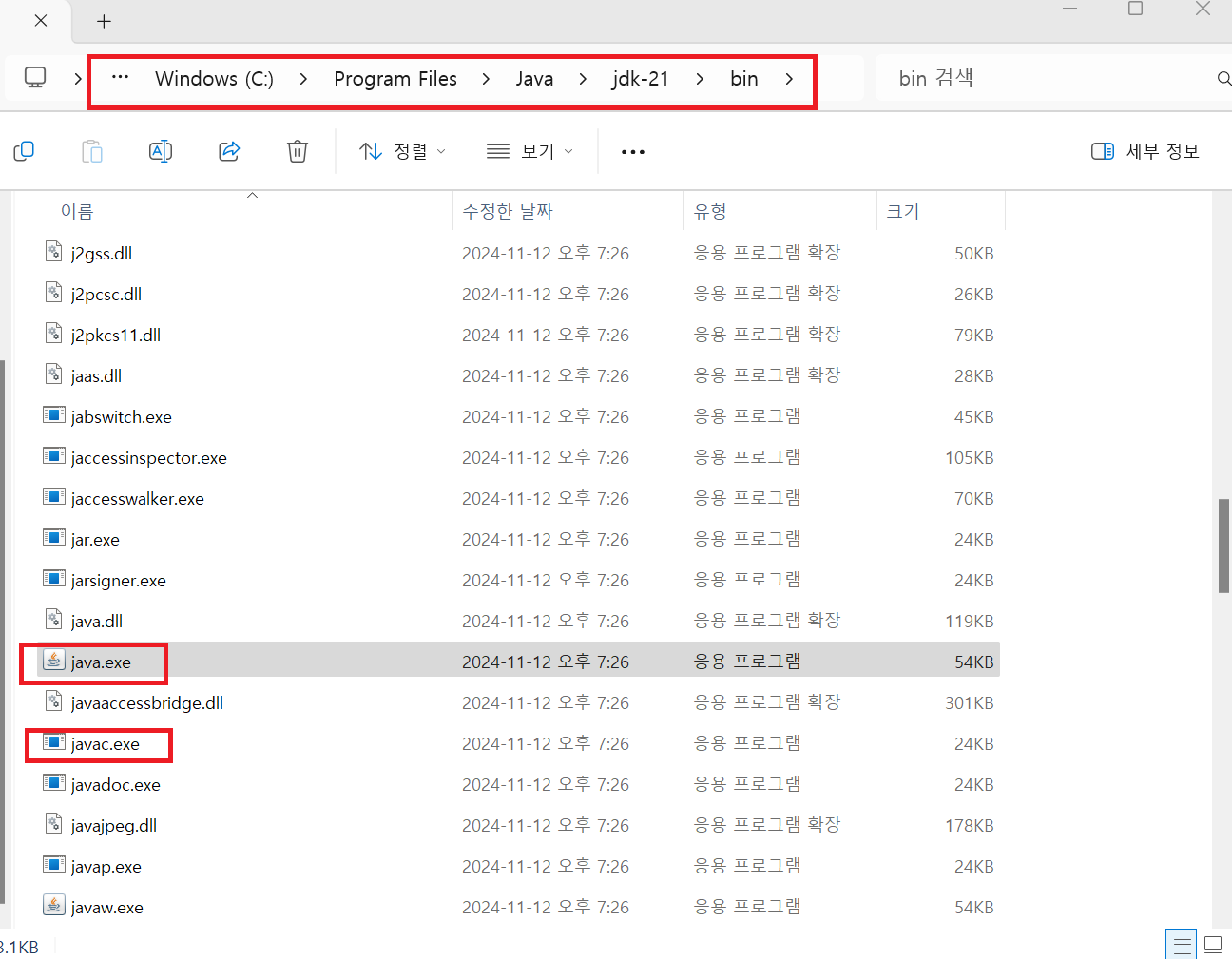Go to Windows (C:) in breadcrumb
The width and height of the screenshot is (1232, 959).
[x=215, y=78]
